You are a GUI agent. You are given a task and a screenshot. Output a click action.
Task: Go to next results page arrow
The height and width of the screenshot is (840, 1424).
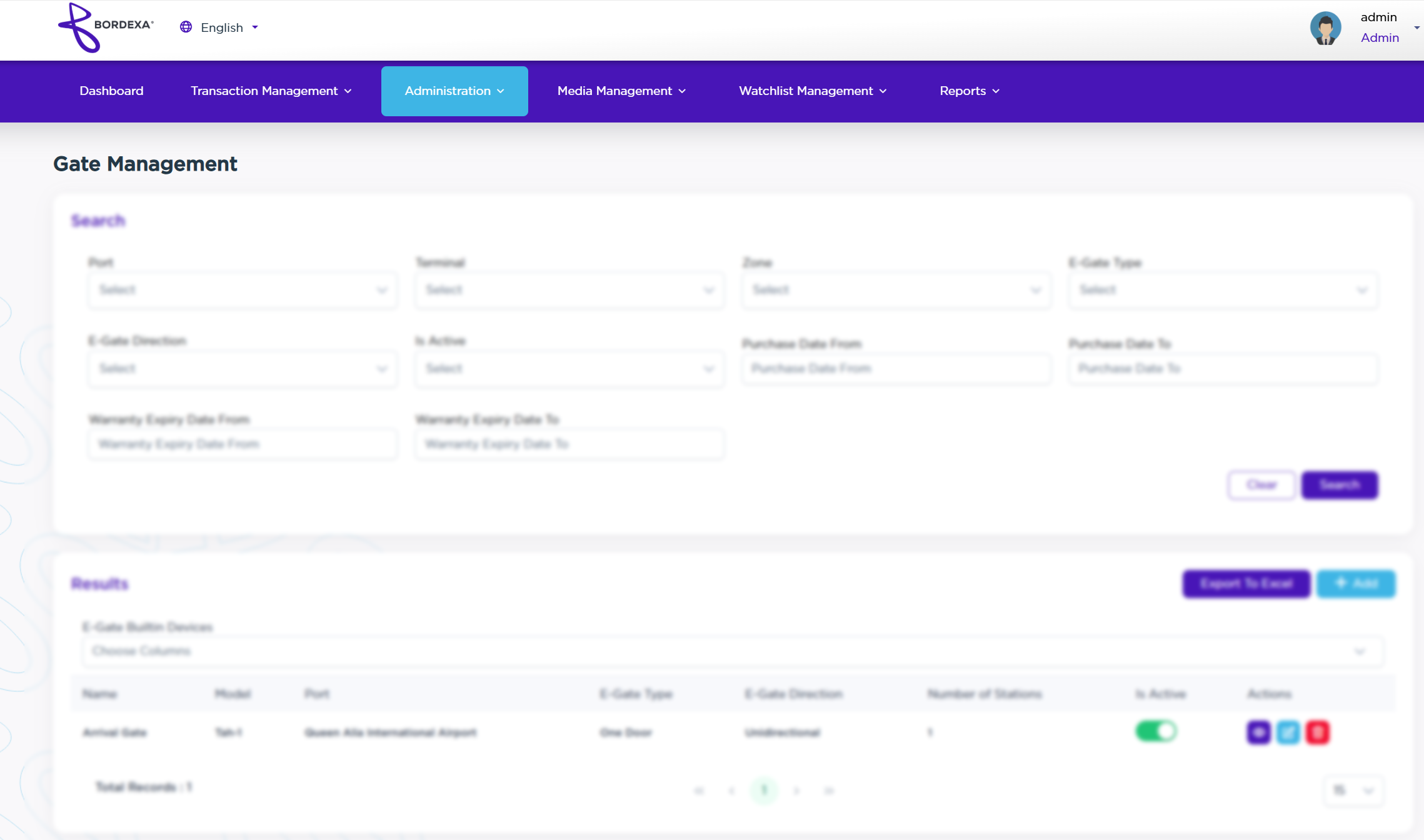[x=796, y=791]
